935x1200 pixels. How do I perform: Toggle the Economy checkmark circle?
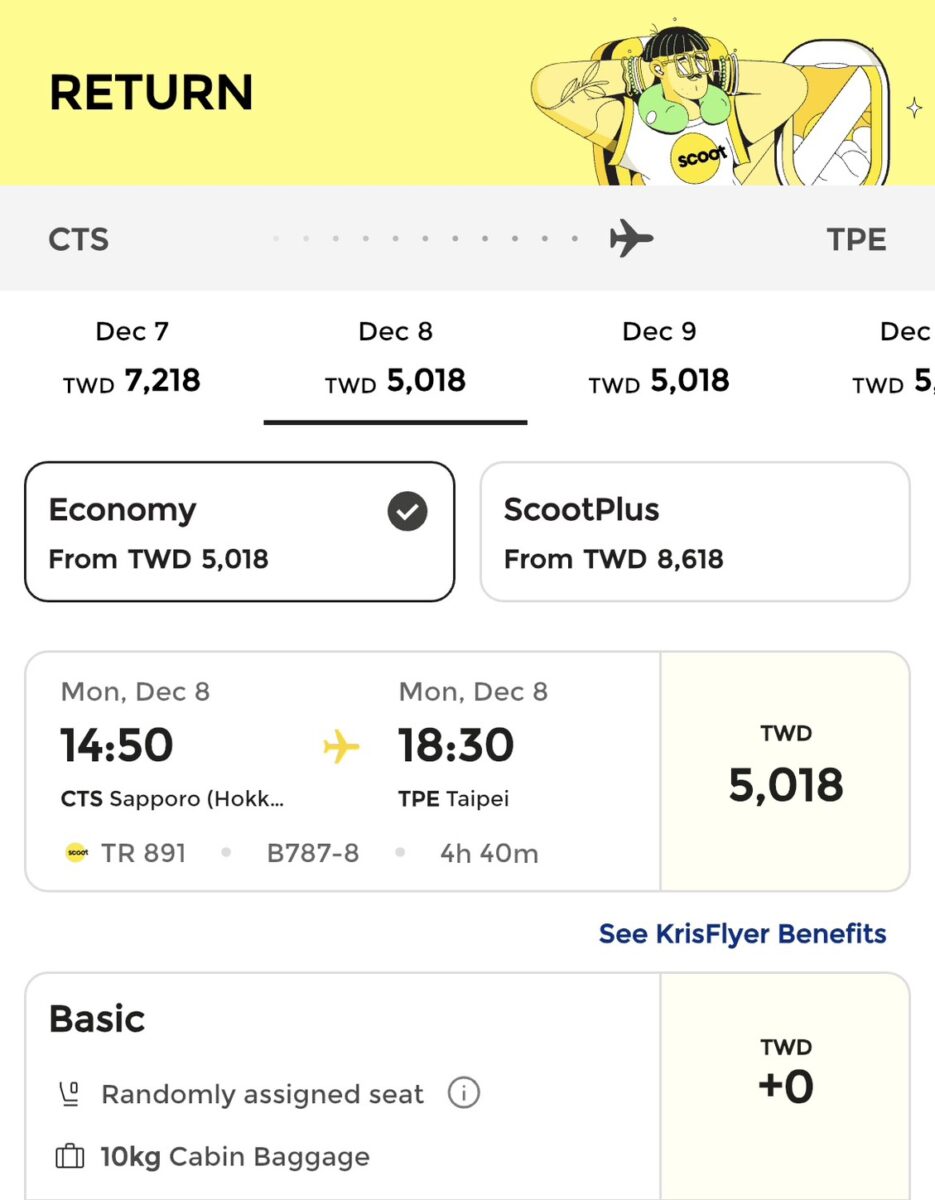pos(407,512)
